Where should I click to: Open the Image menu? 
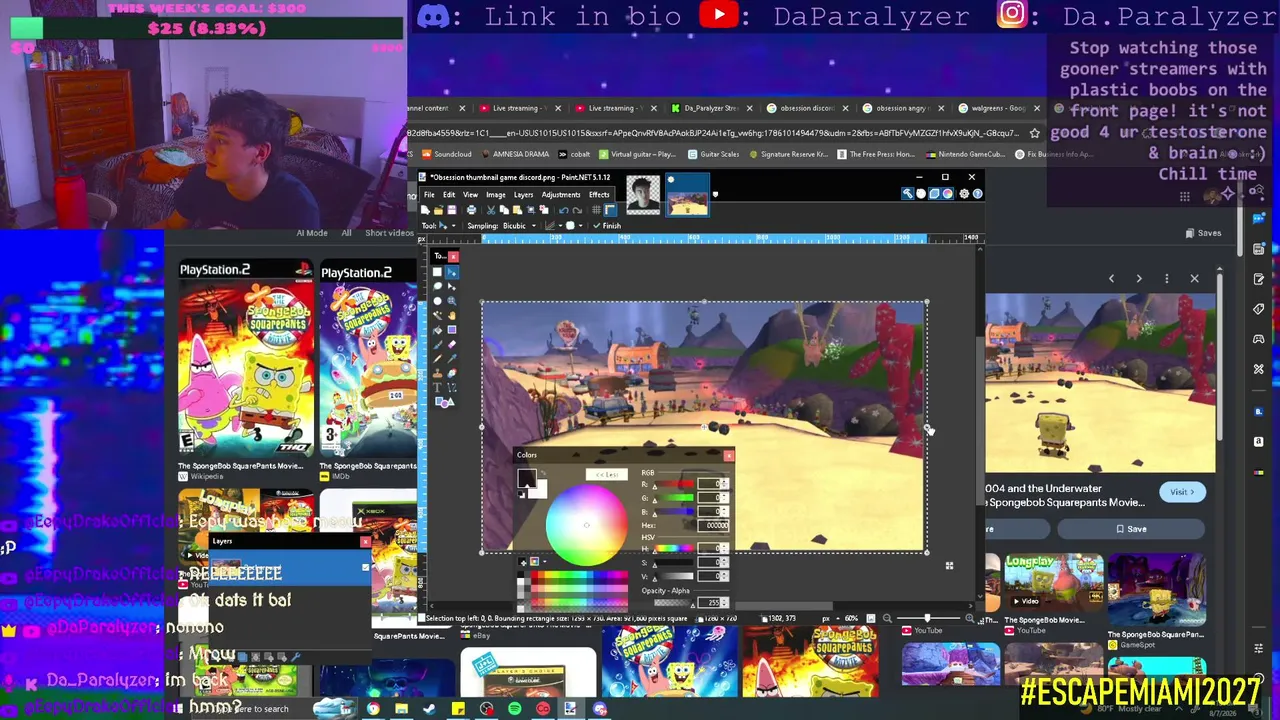pos(495,194)
